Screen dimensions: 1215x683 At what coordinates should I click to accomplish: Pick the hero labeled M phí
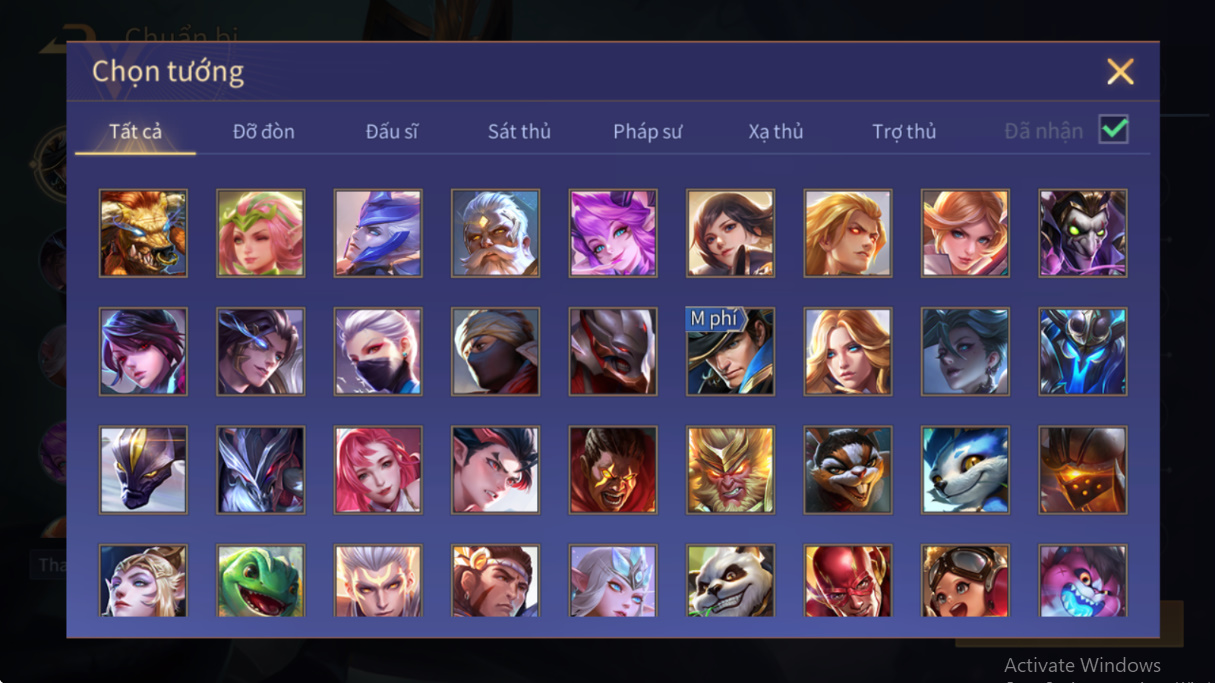(x=730, y=351)
